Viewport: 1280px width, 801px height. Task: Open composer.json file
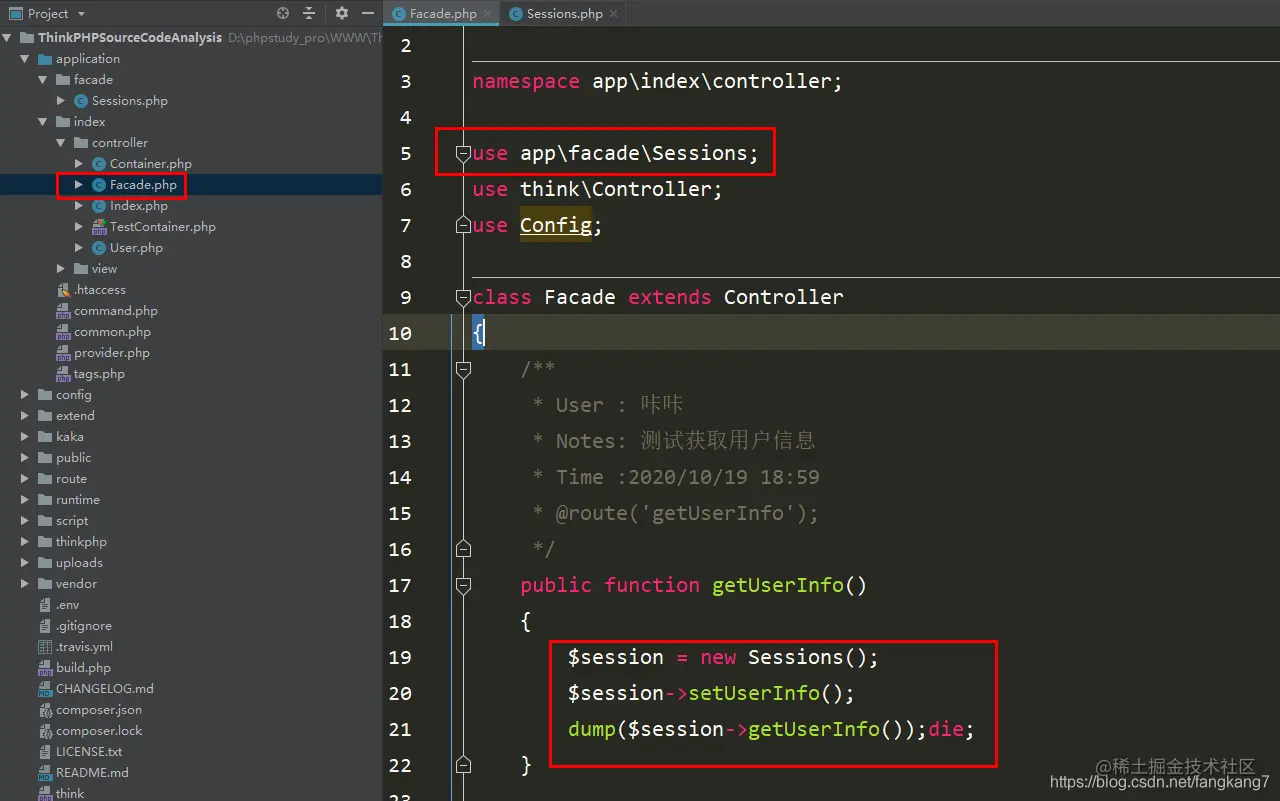(x=99, y=710)
